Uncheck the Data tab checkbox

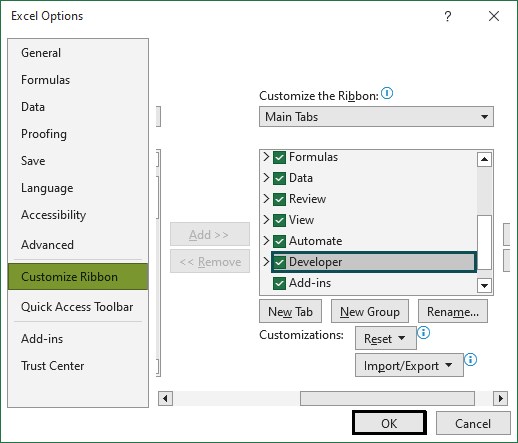(x=279, y=178)
